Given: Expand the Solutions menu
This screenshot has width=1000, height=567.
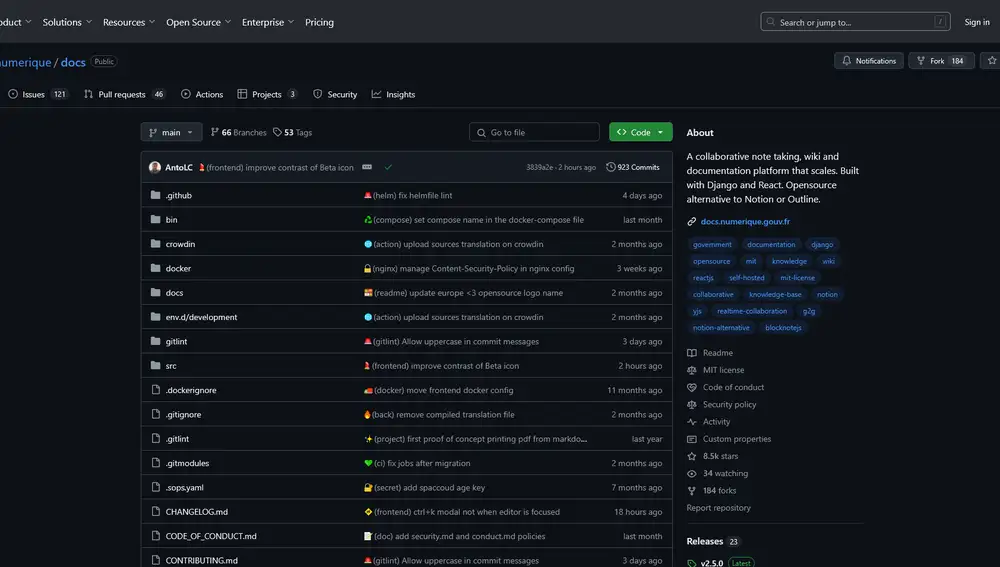Looking at the screenshot, I should pyautogui.click(x=67, y=22).
